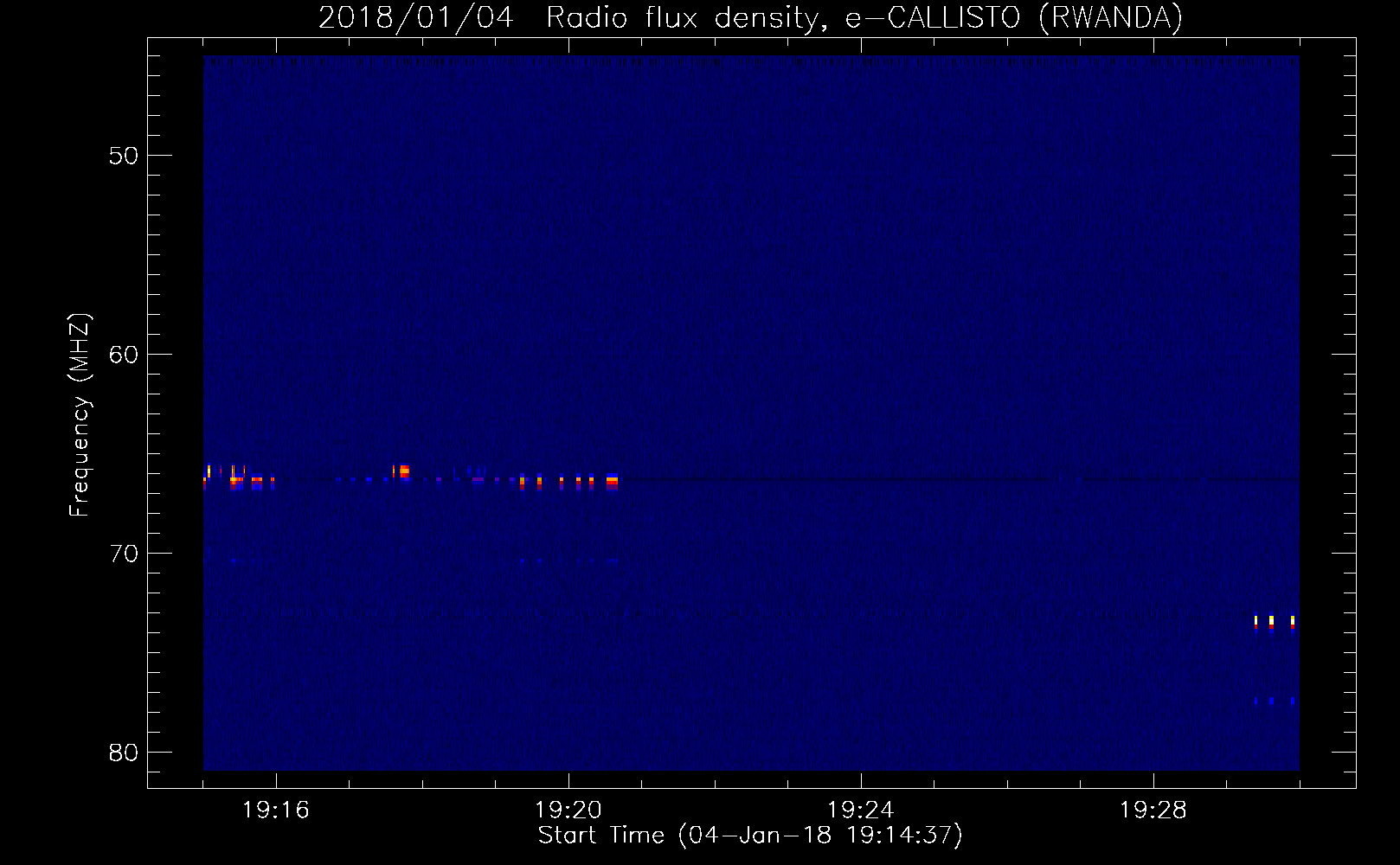1400x865 pixels.
Task: Click the 80 MHz frequency tick label
Action: pos(124,753)
